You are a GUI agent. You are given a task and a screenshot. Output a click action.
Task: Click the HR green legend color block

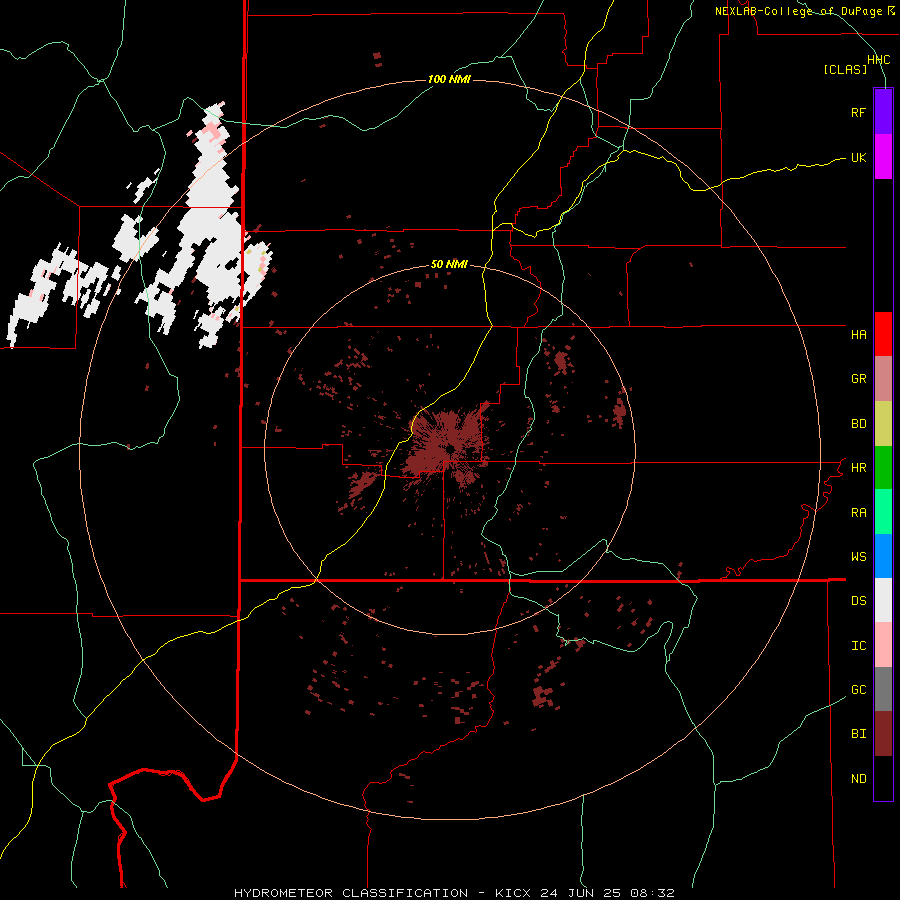pos(883,468)
